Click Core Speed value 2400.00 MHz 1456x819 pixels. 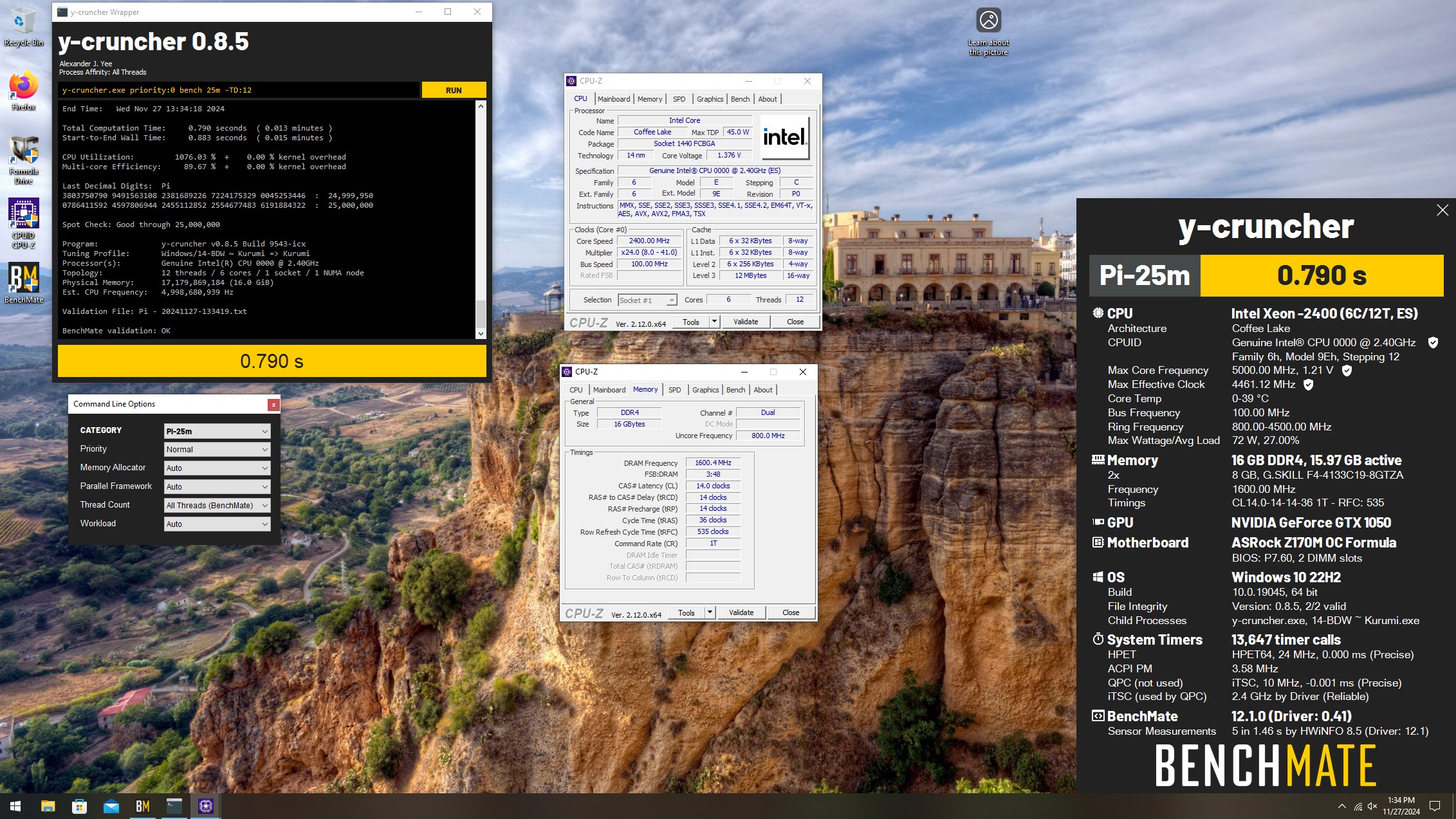649,241
